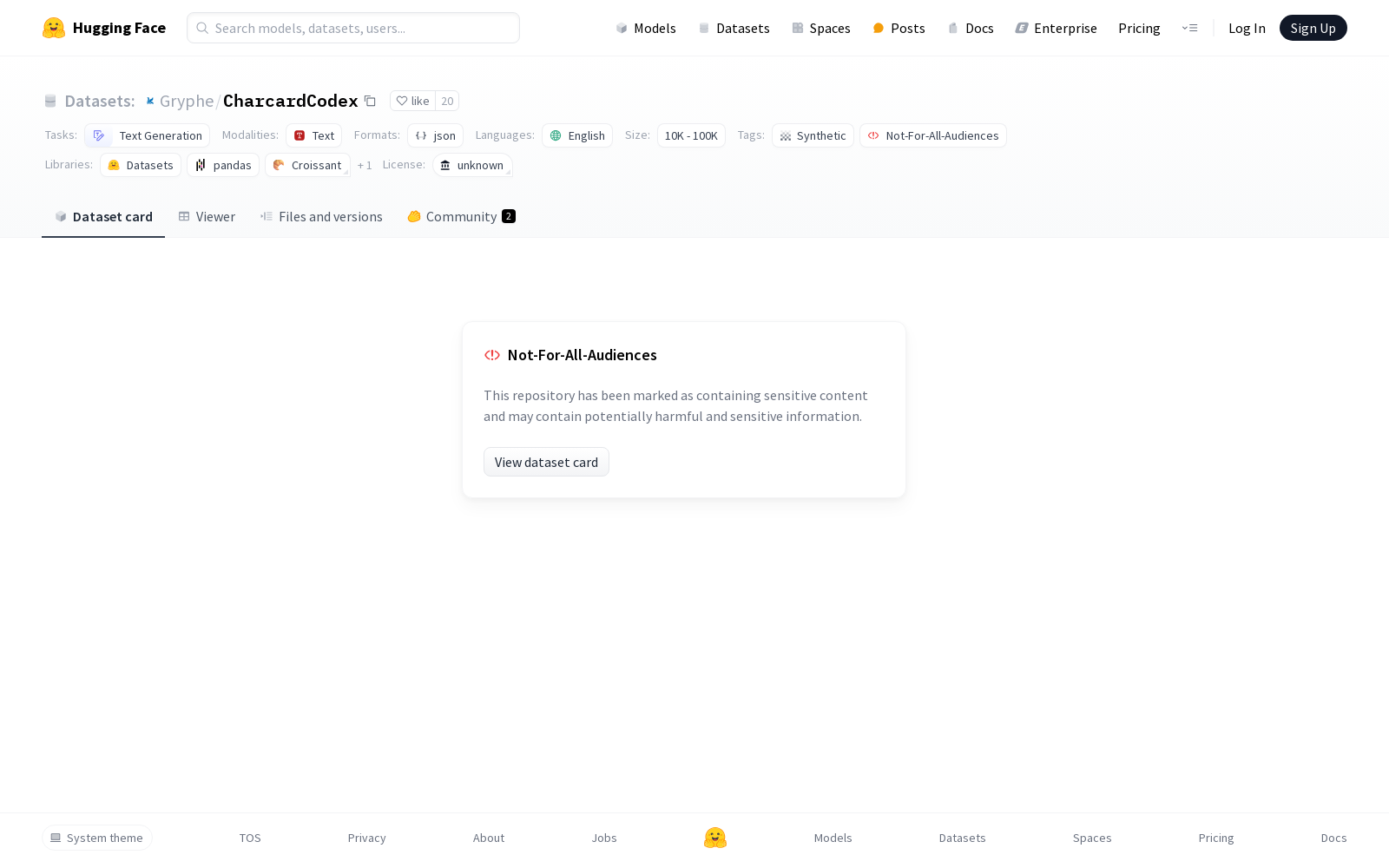This screenshot has height=868, width=1389.
Task: Click the Datasets library tag
Action: pyautogui.click(x=141, y=165)
